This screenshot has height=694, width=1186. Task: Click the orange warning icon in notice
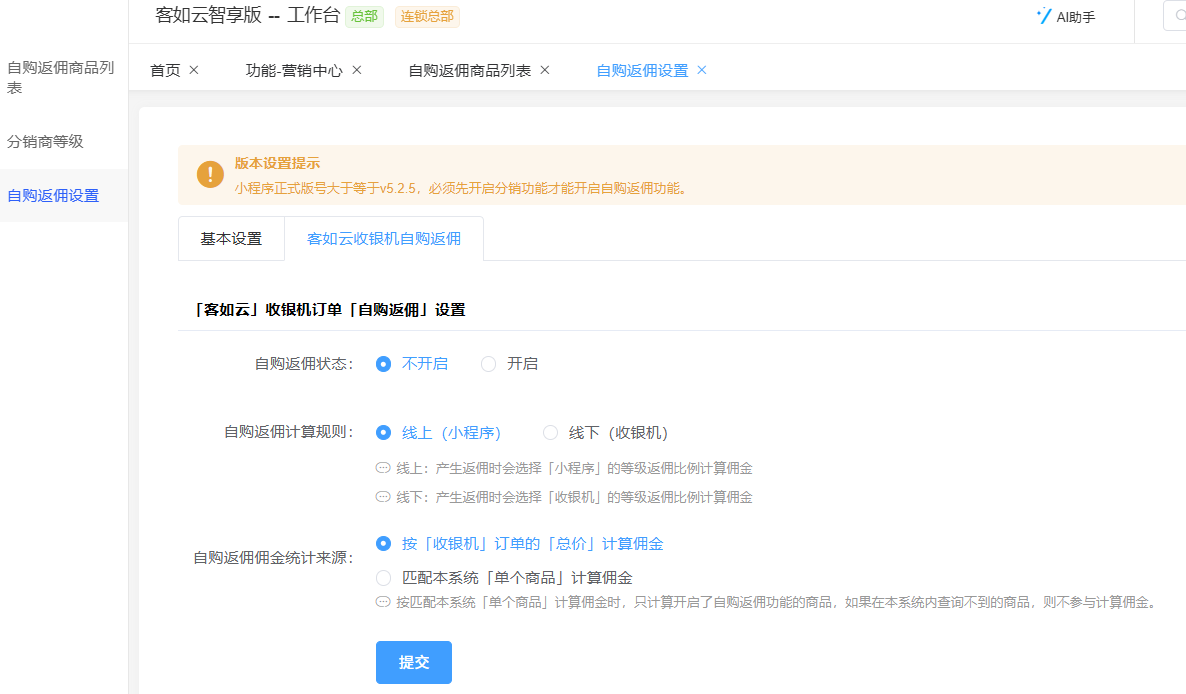point(210,174)
